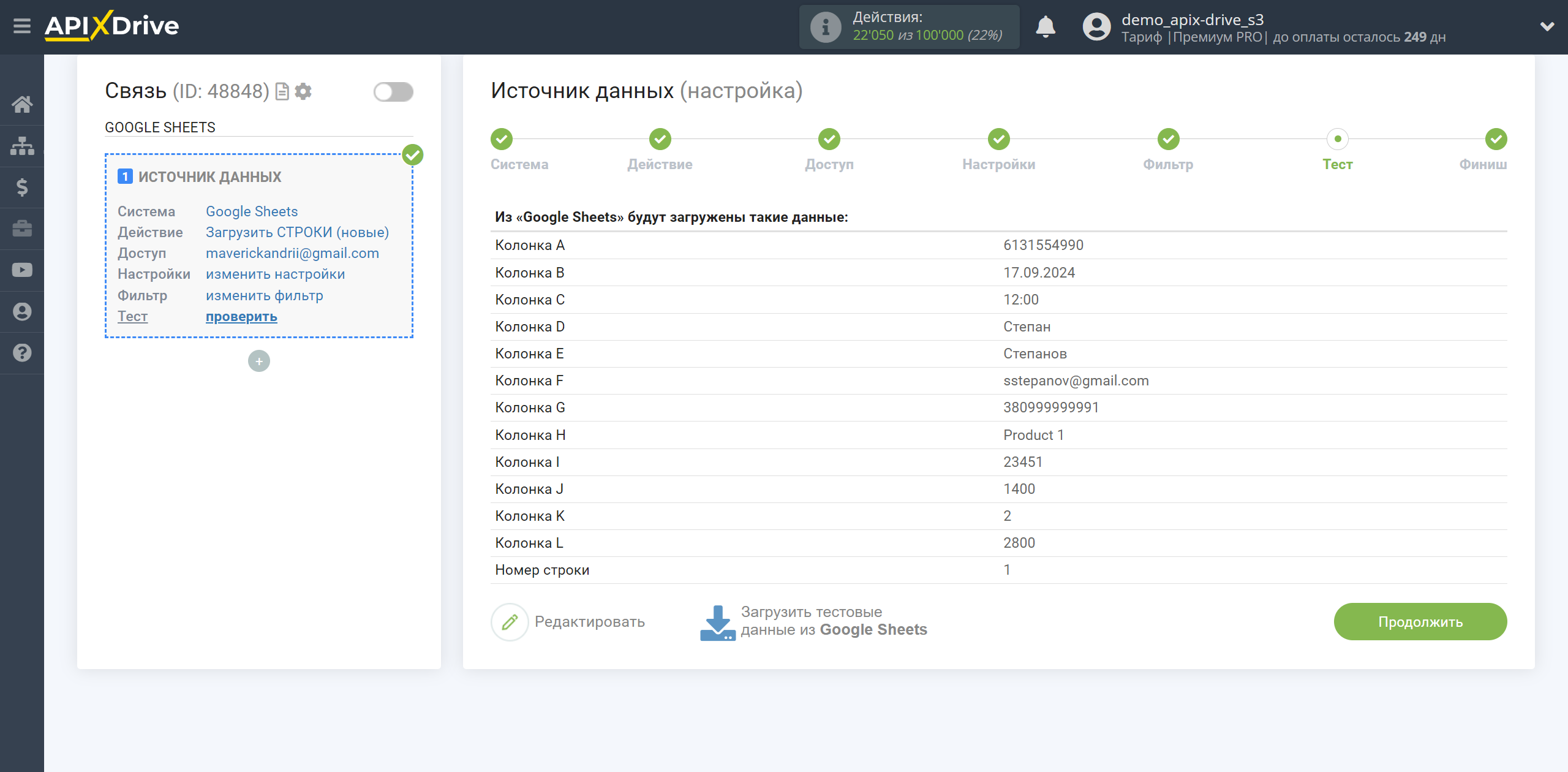
Task: Open the connections sitemap icon
Action: point(22,146)
